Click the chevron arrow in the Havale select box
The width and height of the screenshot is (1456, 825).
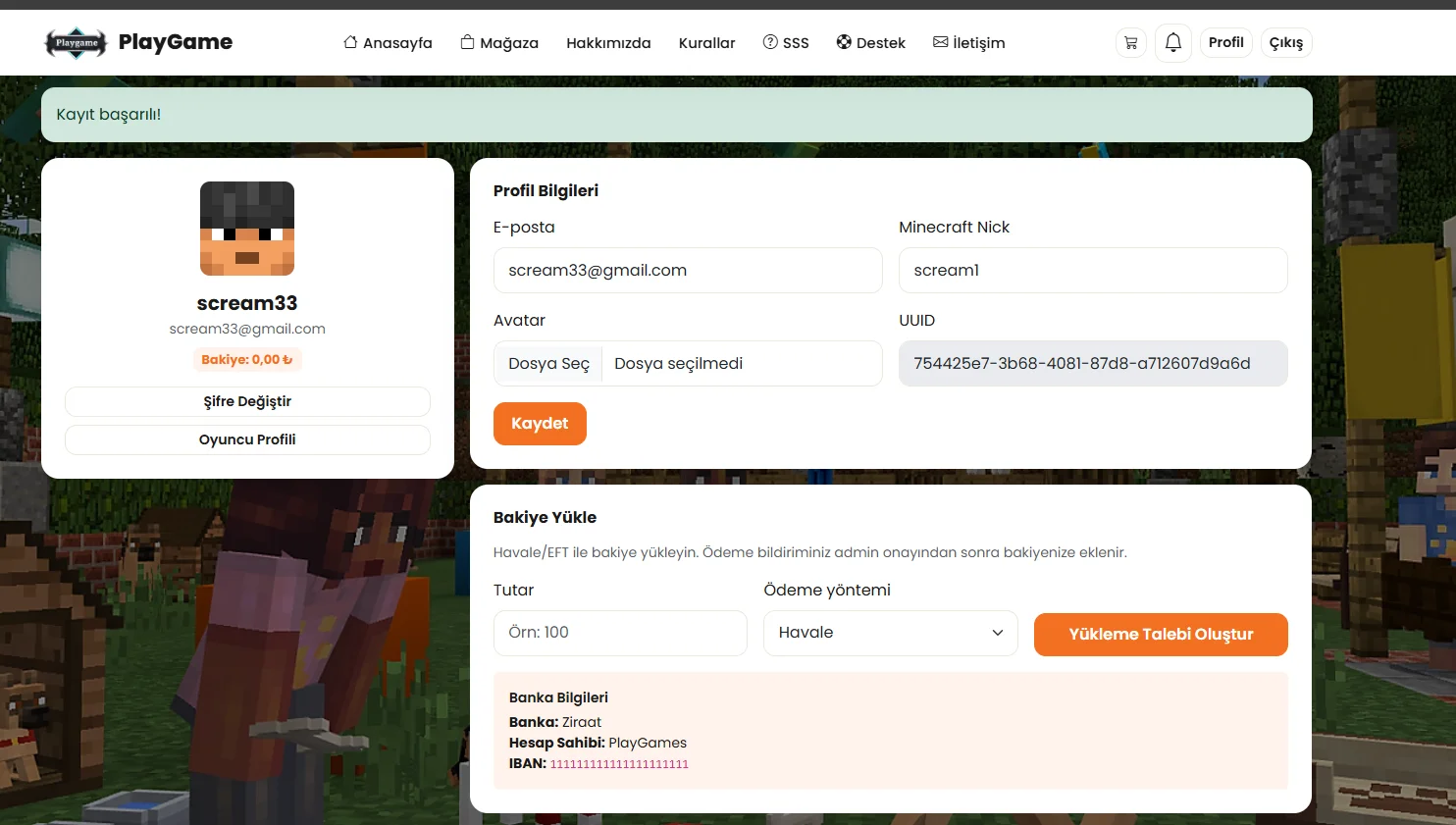(x=998, y=633)
